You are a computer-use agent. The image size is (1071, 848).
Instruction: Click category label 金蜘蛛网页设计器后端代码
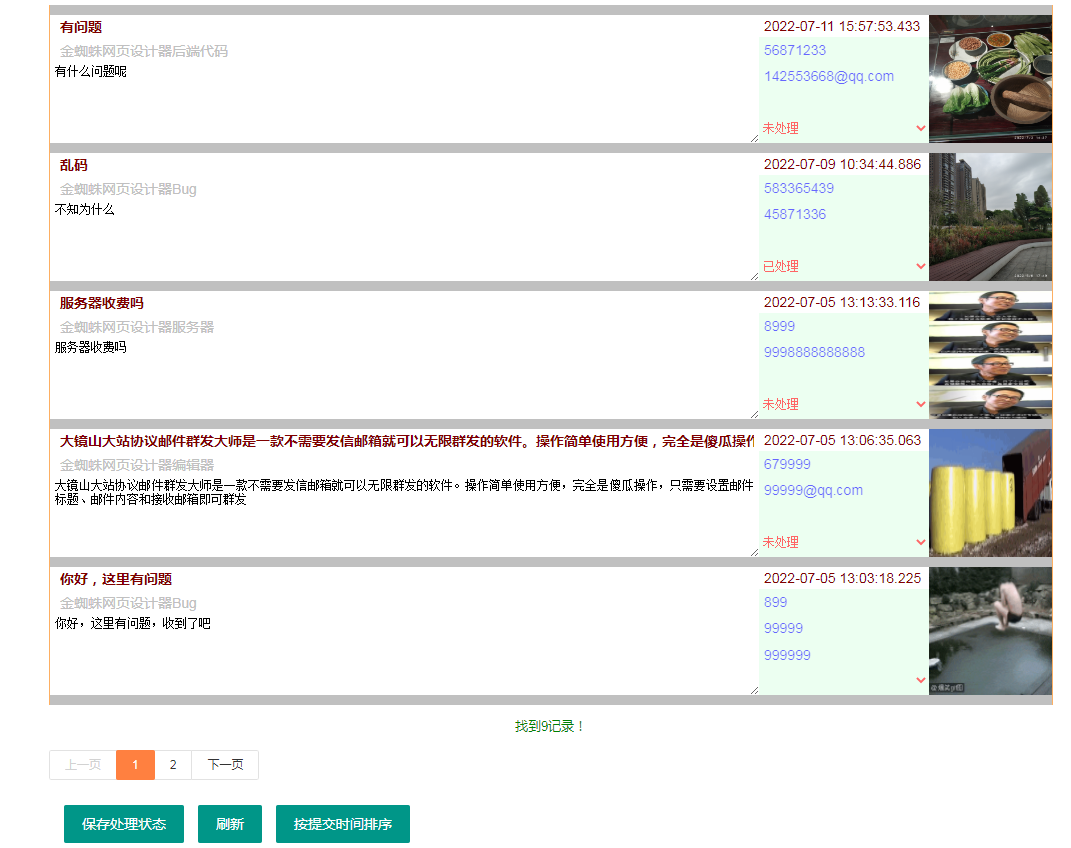[143, 51]
